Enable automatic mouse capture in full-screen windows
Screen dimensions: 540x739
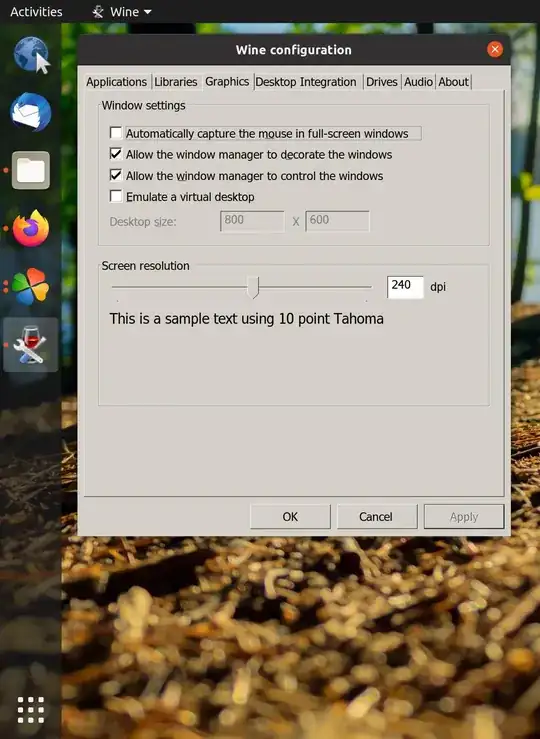tap(116, 133)
